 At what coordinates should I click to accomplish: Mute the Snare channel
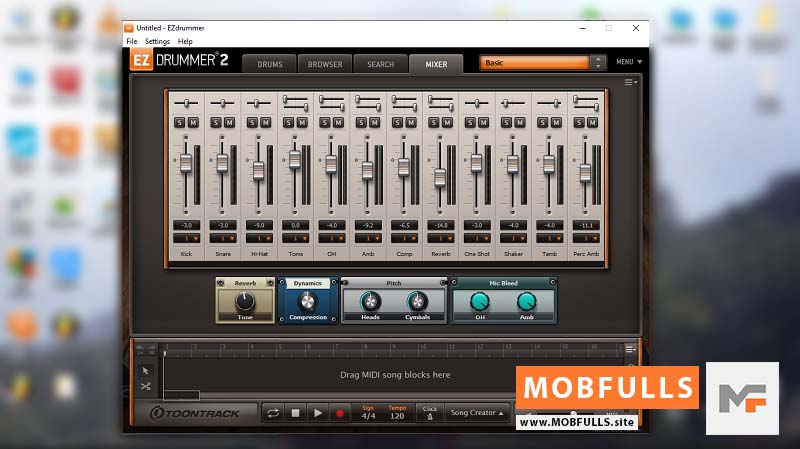click(230, 122)
